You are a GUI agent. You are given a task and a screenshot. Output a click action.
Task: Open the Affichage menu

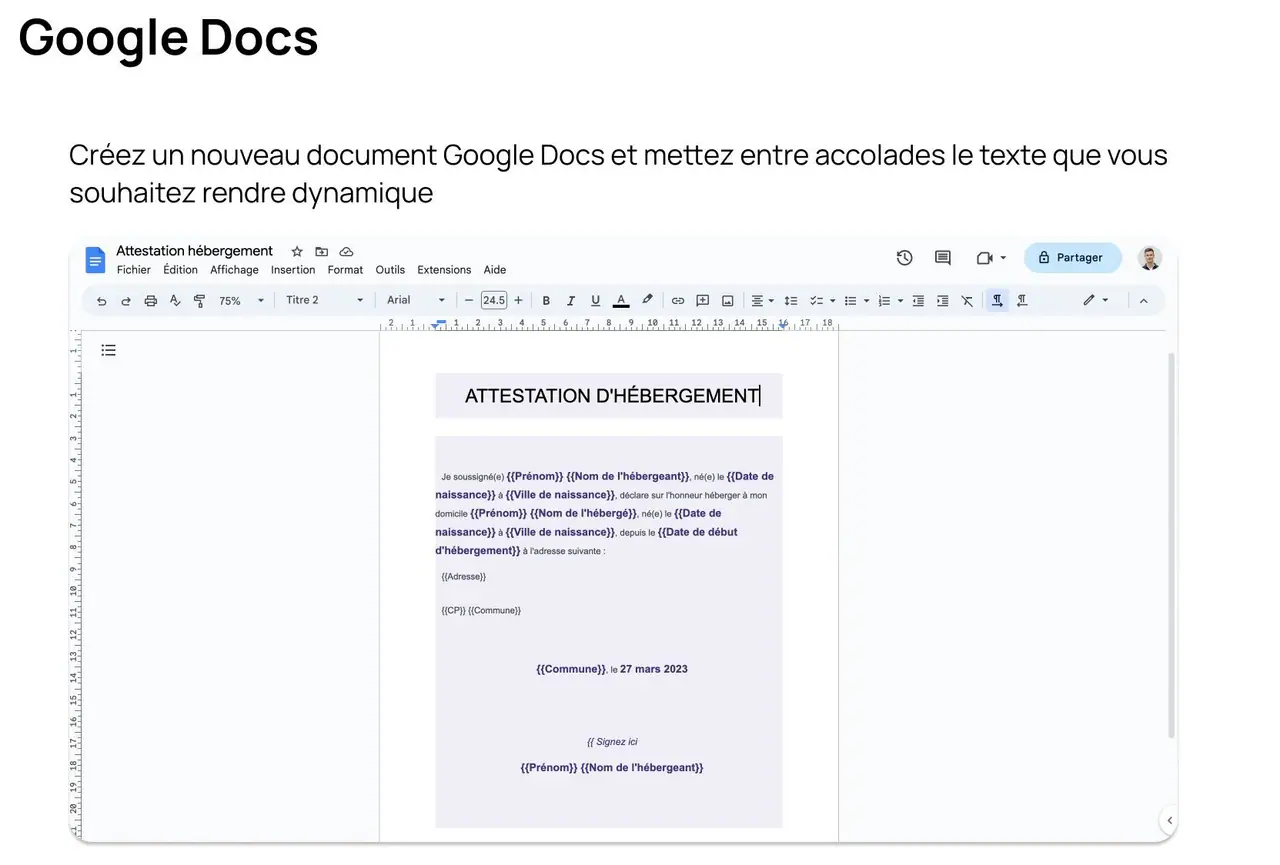pyautogui.click(x=234, y=270)
